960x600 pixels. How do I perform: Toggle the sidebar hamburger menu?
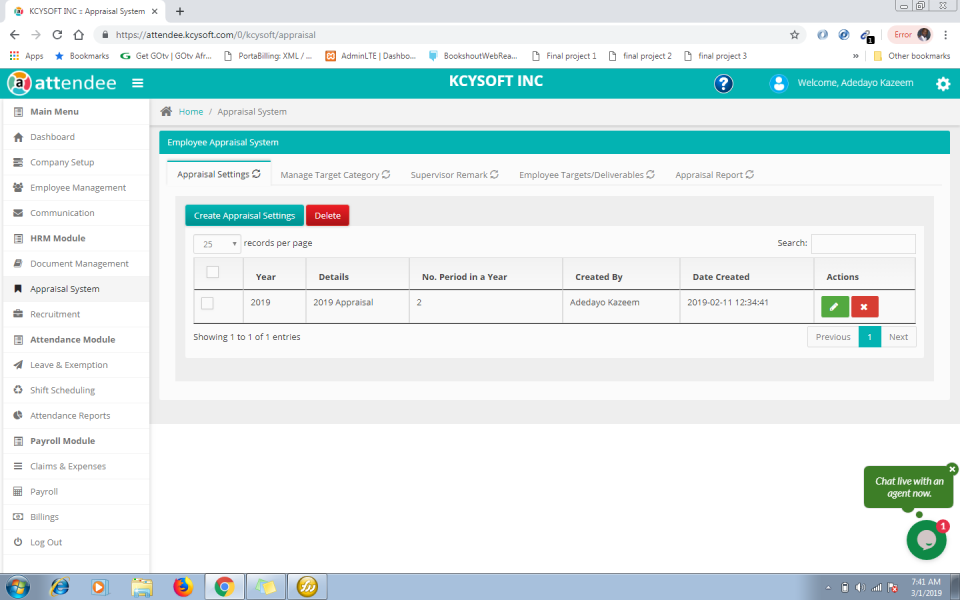(138, 83)
